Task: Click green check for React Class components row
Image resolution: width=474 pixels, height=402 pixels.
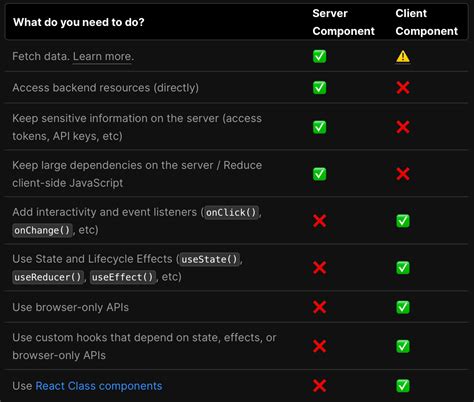Action: 403,386
